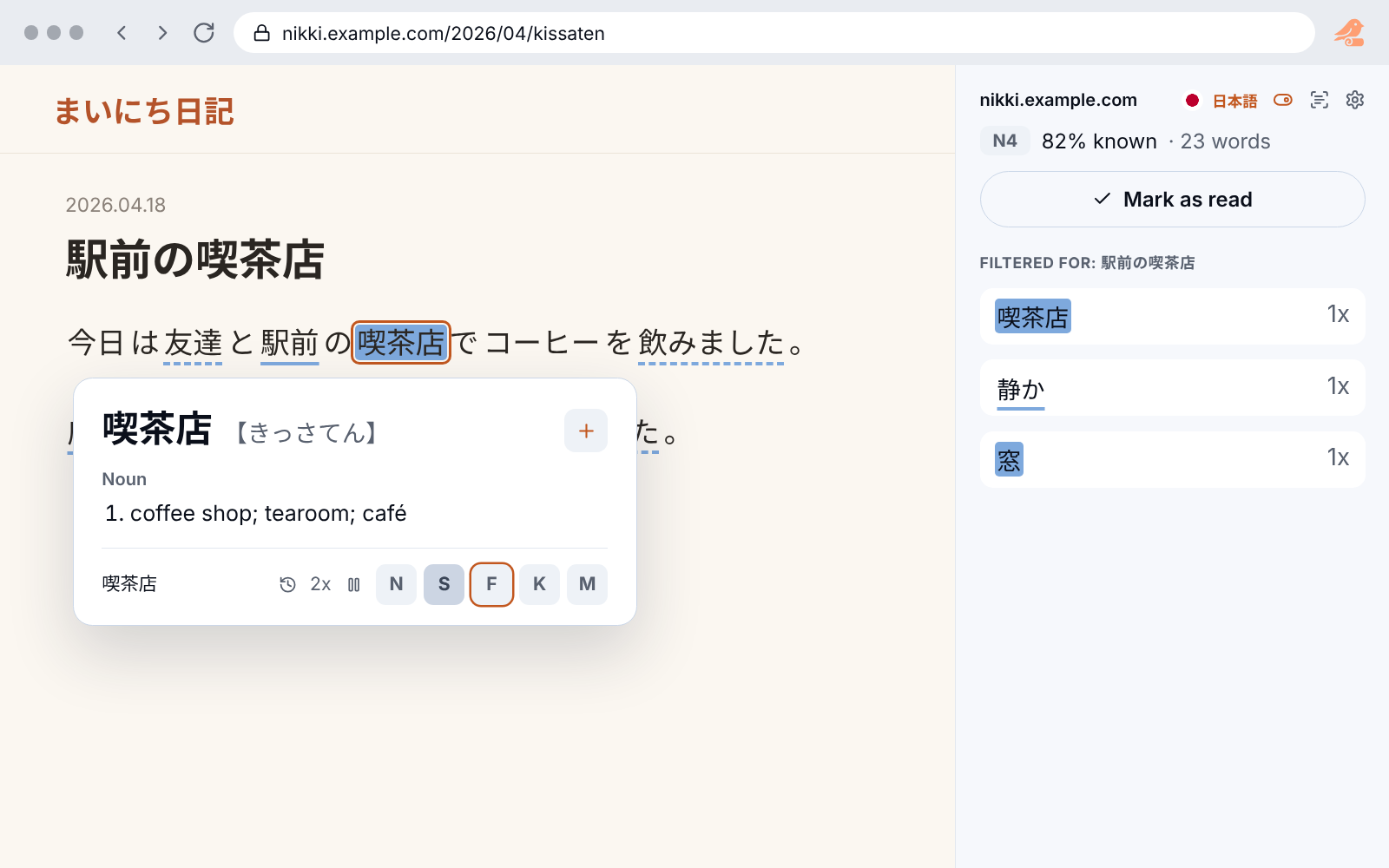1389x868 pixels.
Task: Open the bird extension icon in toolbar
Action: [x=1349, y=33]
